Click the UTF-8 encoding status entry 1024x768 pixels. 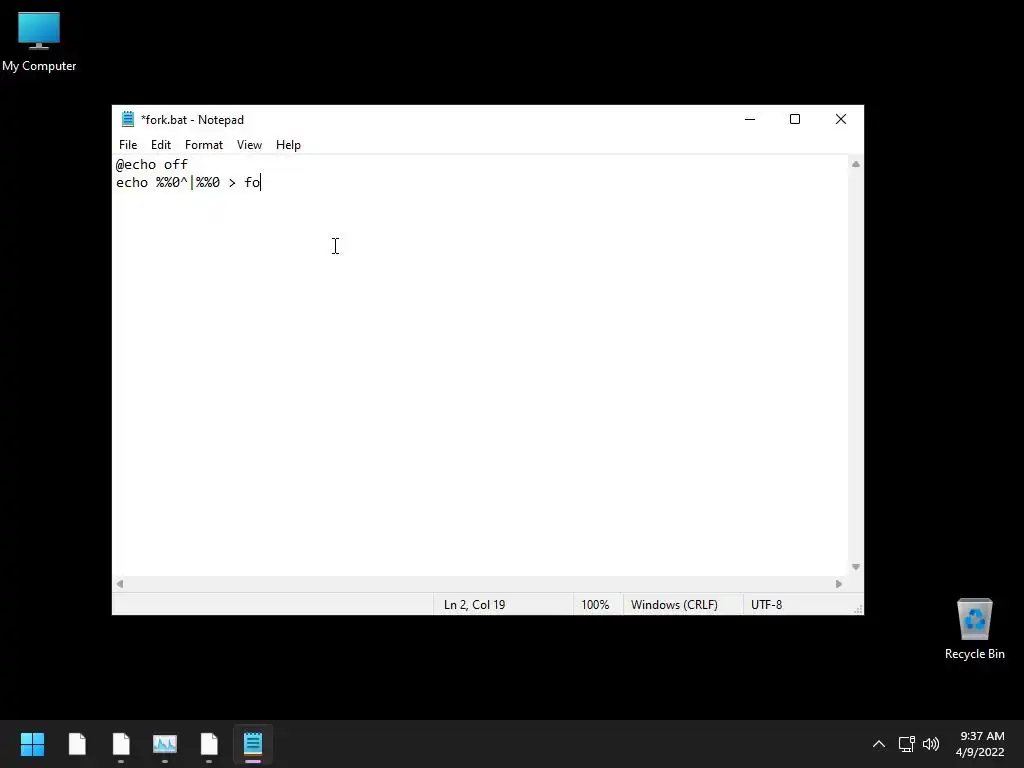767,605
